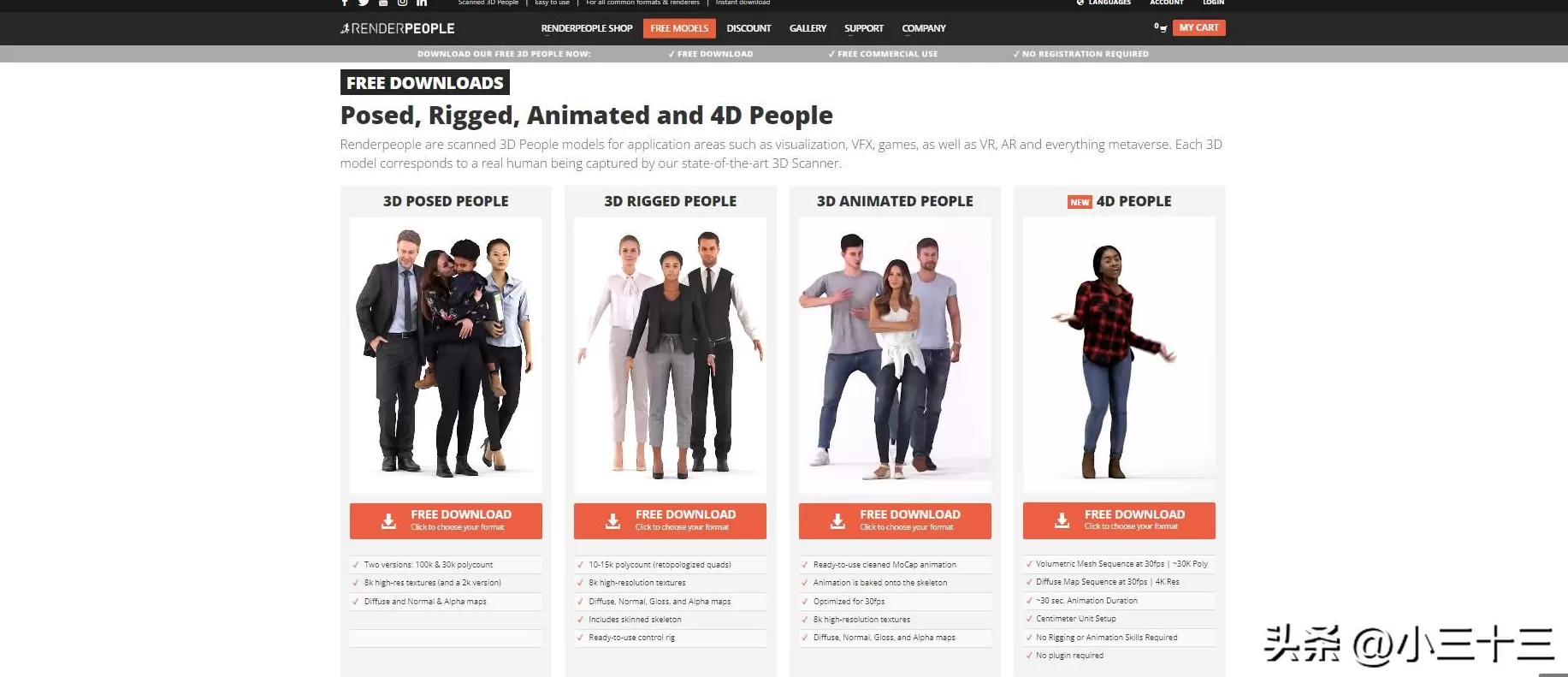Open the Free Models tab

click(679, 28)
